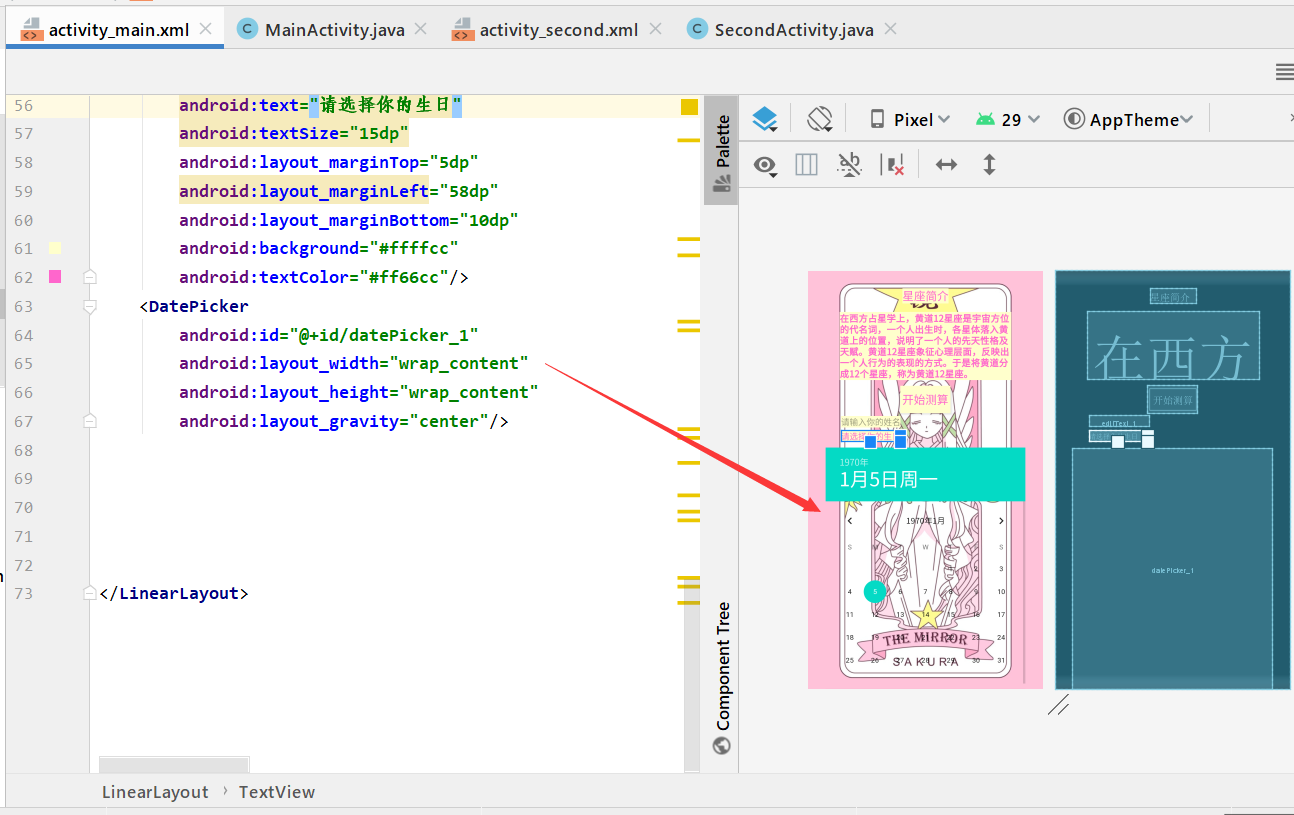
Task: Click the pane layout icon in design toolbar
Action: 806,165
